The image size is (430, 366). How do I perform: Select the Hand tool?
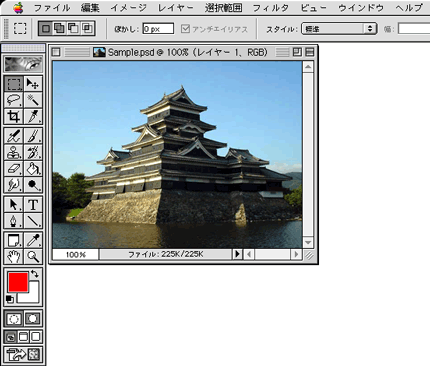click(x=14, y=256)
